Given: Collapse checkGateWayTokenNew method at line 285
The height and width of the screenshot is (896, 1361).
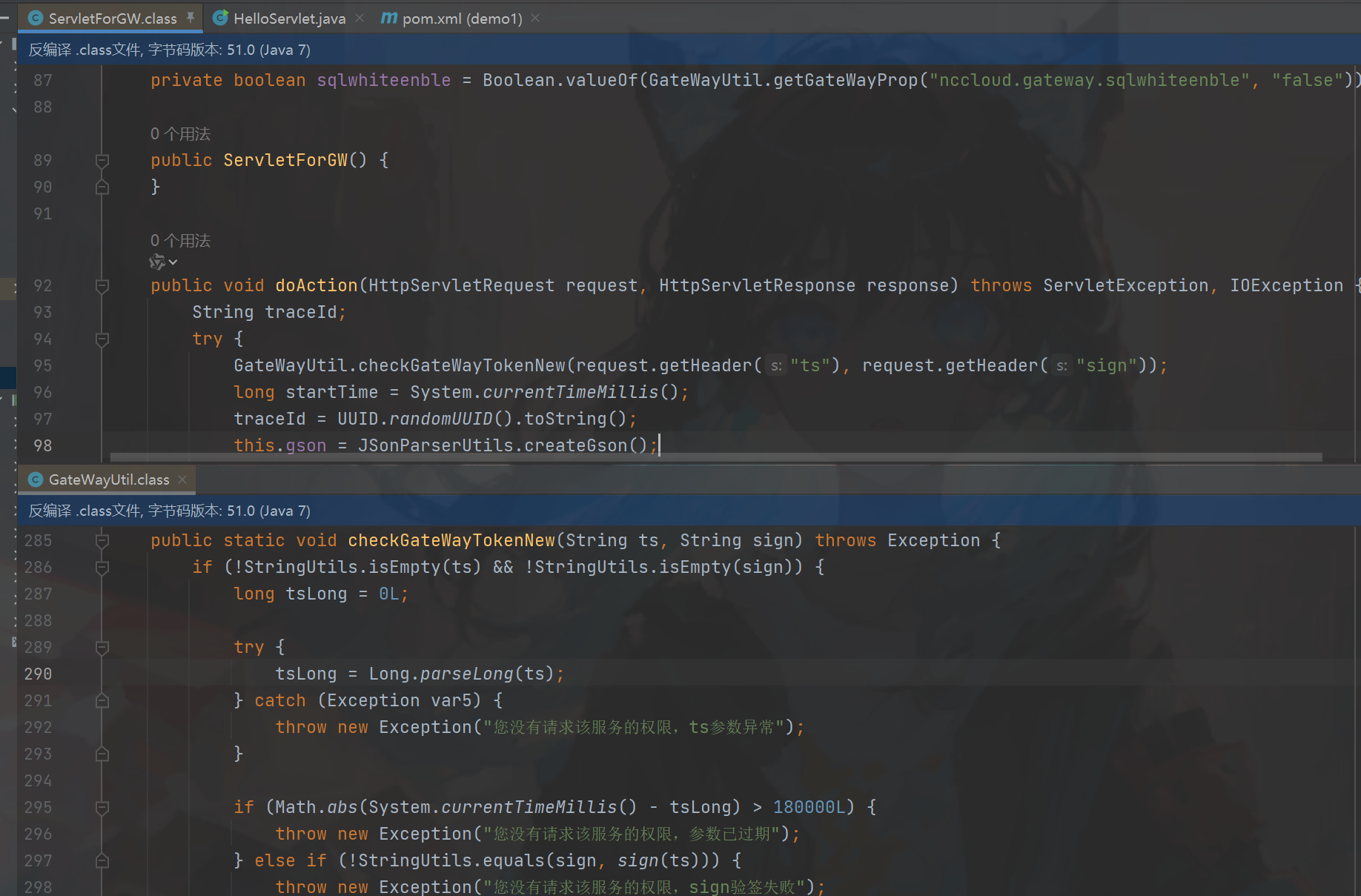Looking at the screenshot, I should tap(102, 540).
